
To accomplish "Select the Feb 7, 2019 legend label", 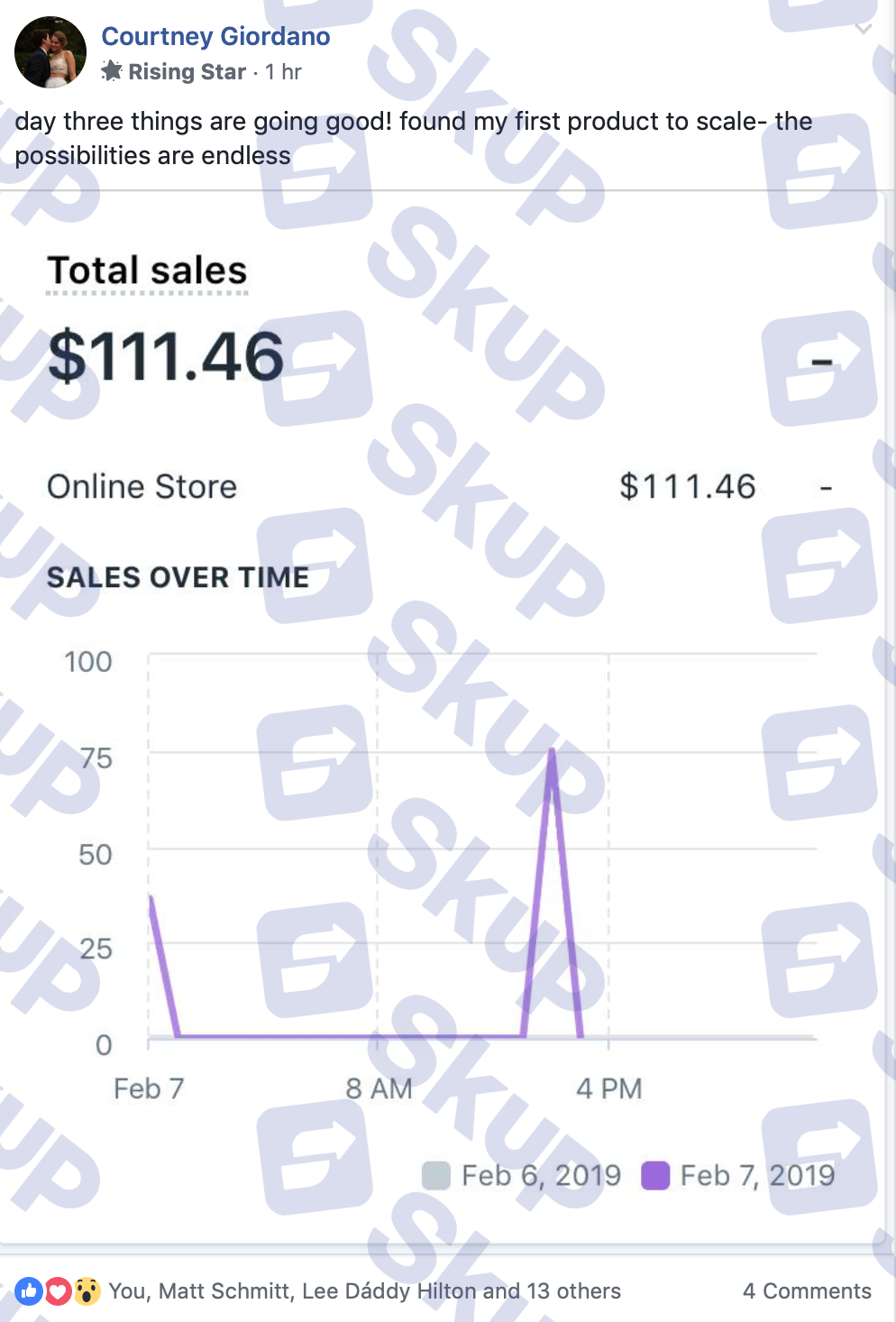I will (757, 1176).
